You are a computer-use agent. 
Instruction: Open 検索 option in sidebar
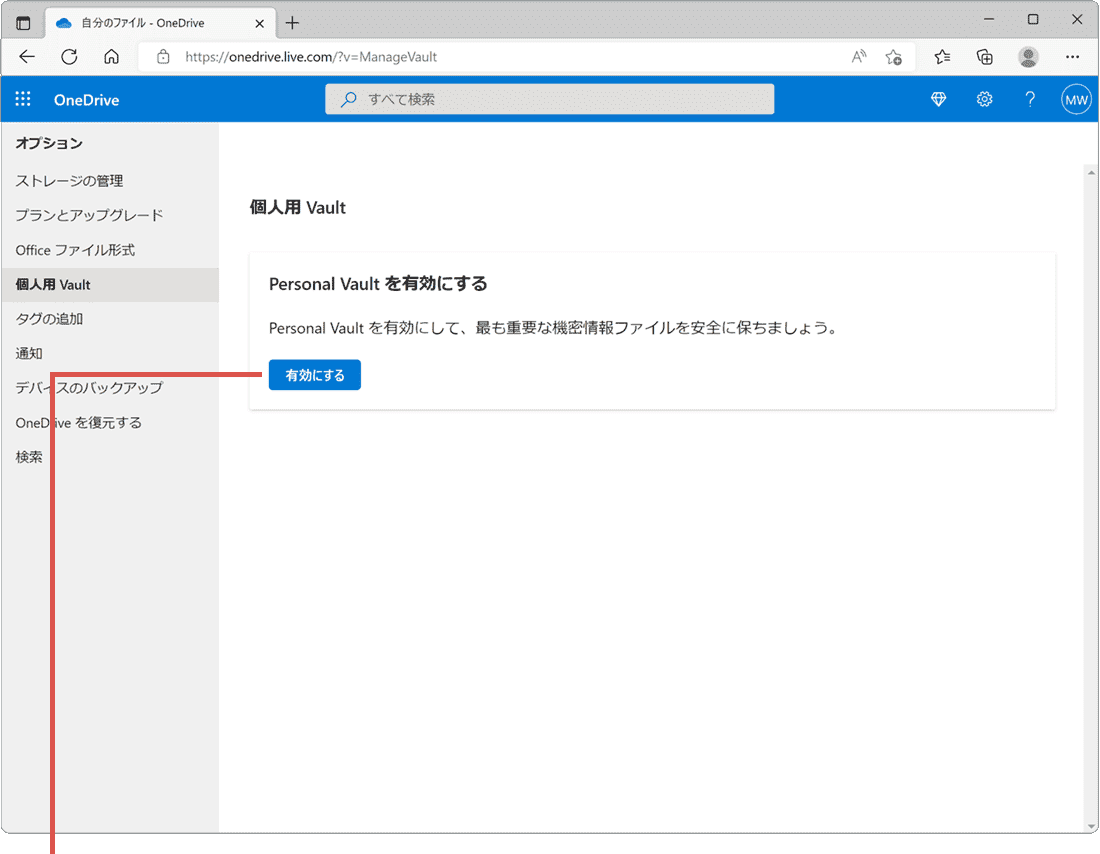click(110, 457)
